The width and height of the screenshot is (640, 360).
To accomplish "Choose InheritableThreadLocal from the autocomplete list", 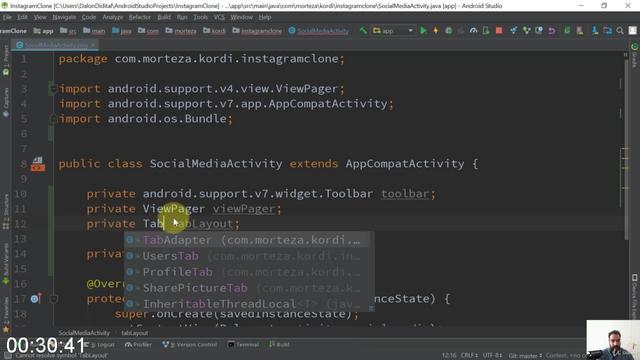I will point(247,304).
